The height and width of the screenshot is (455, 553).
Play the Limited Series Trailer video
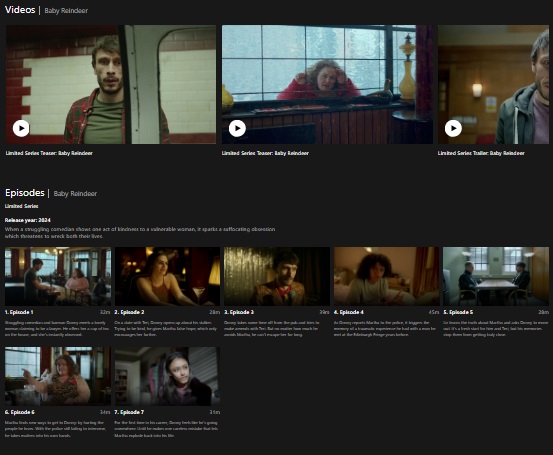coord(453,128)
